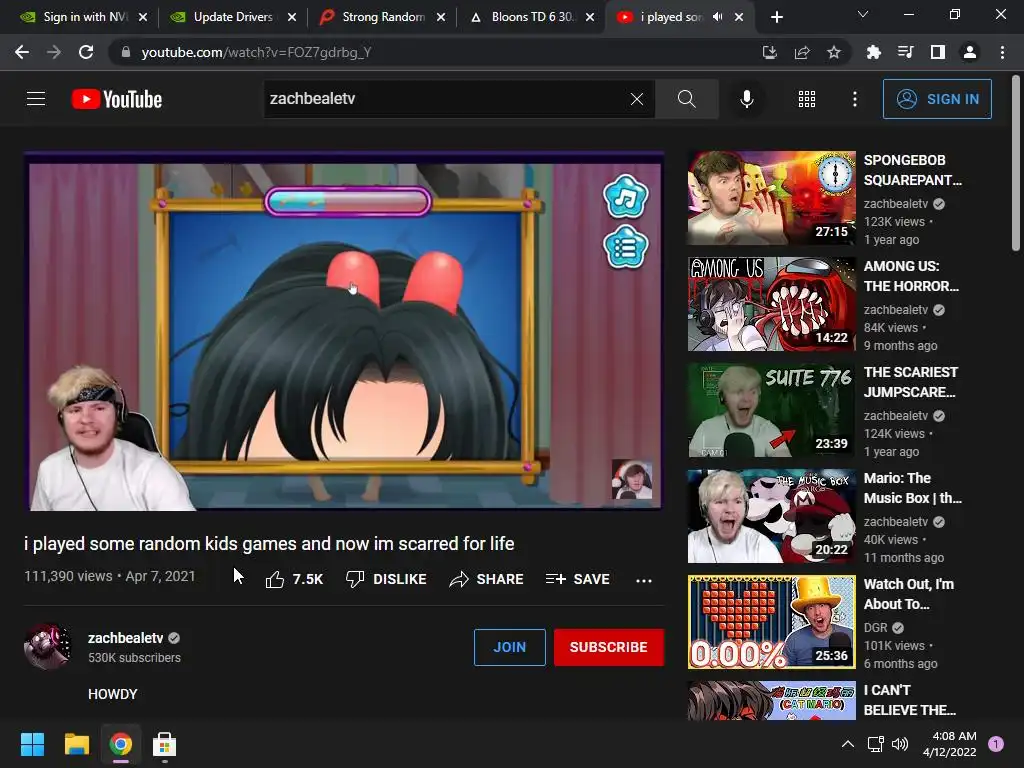Open Suite 776 jumpscare video thumbnail
This screenshot has height=768, width=1024.
pos(771,410)
